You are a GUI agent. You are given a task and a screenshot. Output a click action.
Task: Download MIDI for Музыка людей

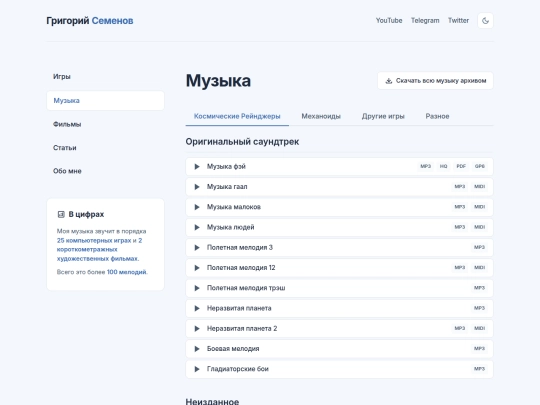click(x=480, y=227)
